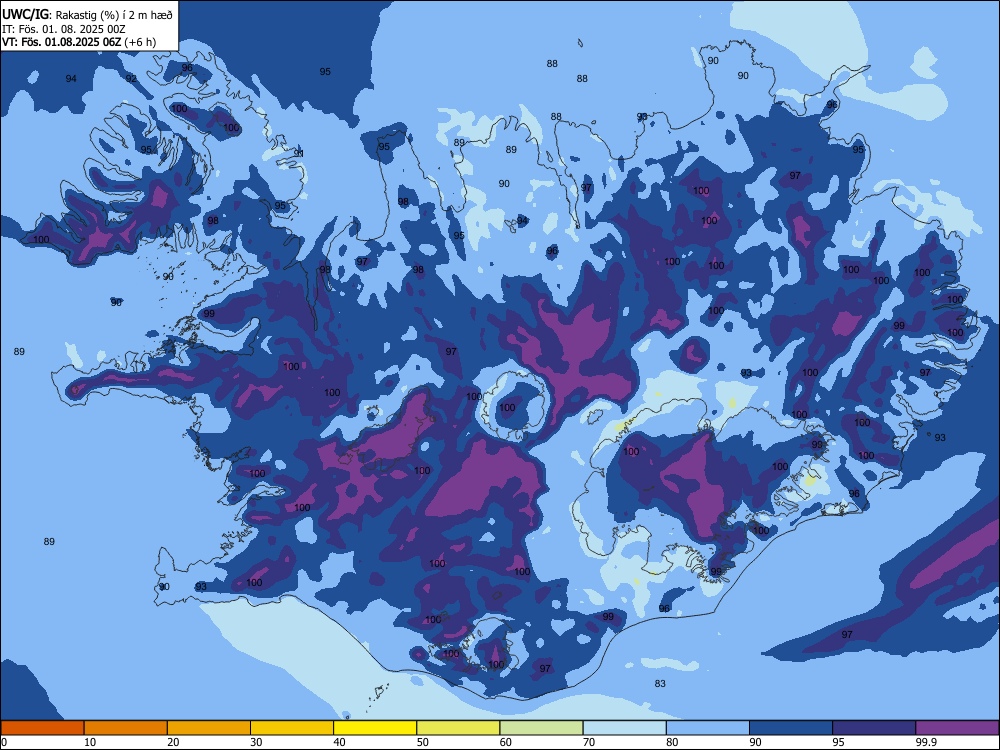1000x750 pixels.
Task: Click the legend tick label "10"
Action: [x=90, y=742]
